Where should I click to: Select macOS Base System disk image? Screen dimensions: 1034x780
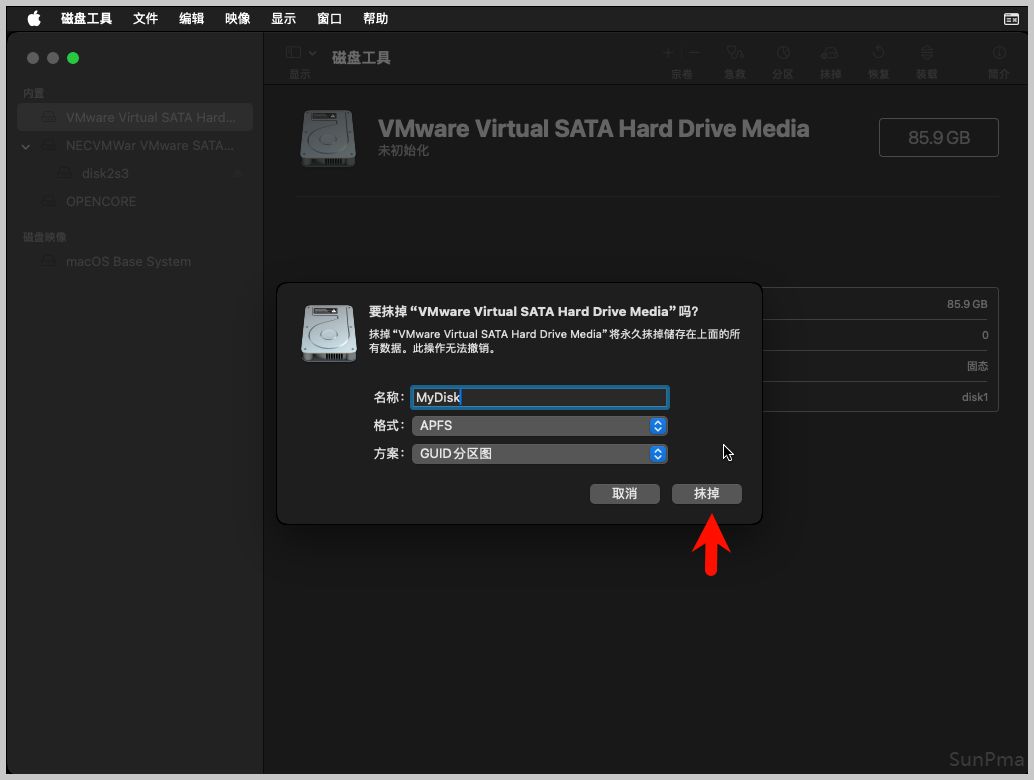pos(128,262)
